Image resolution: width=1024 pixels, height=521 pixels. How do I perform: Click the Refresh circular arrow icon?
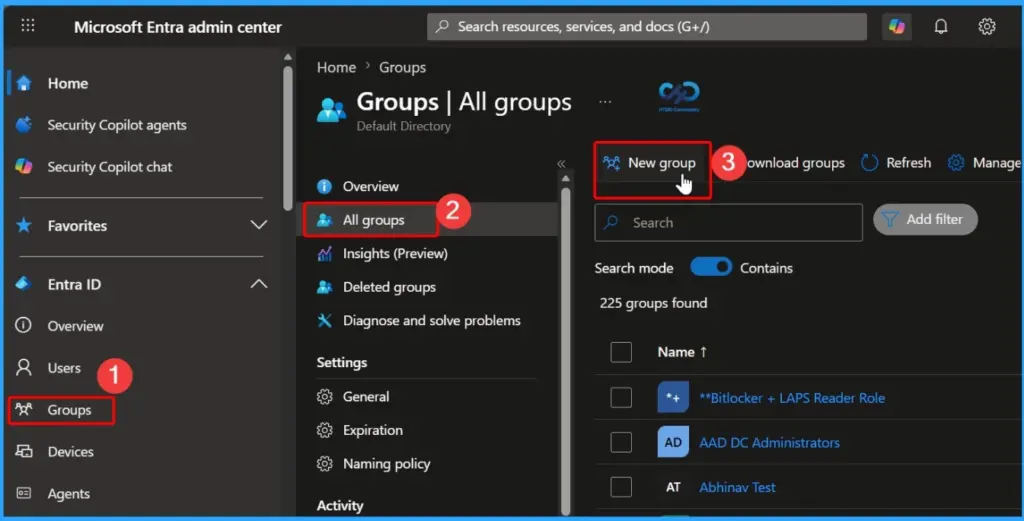pyautogui.click(x=869, y=163)
